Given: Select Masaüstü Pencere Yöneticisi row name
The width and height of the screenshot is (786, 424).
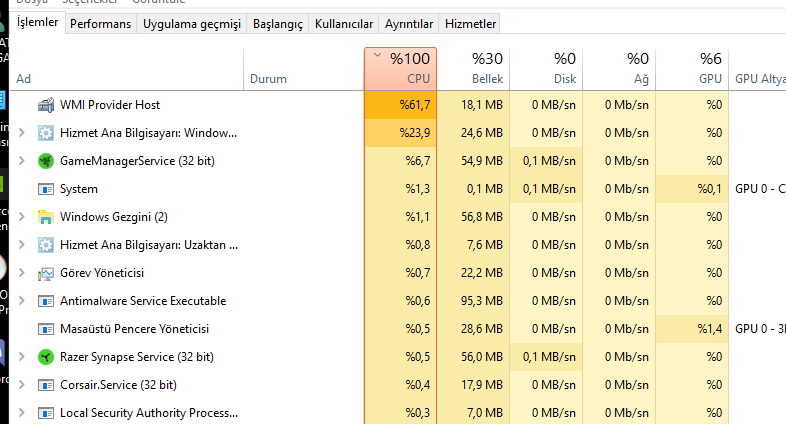Looking at the screenshot, I should [x=134, y=329].
